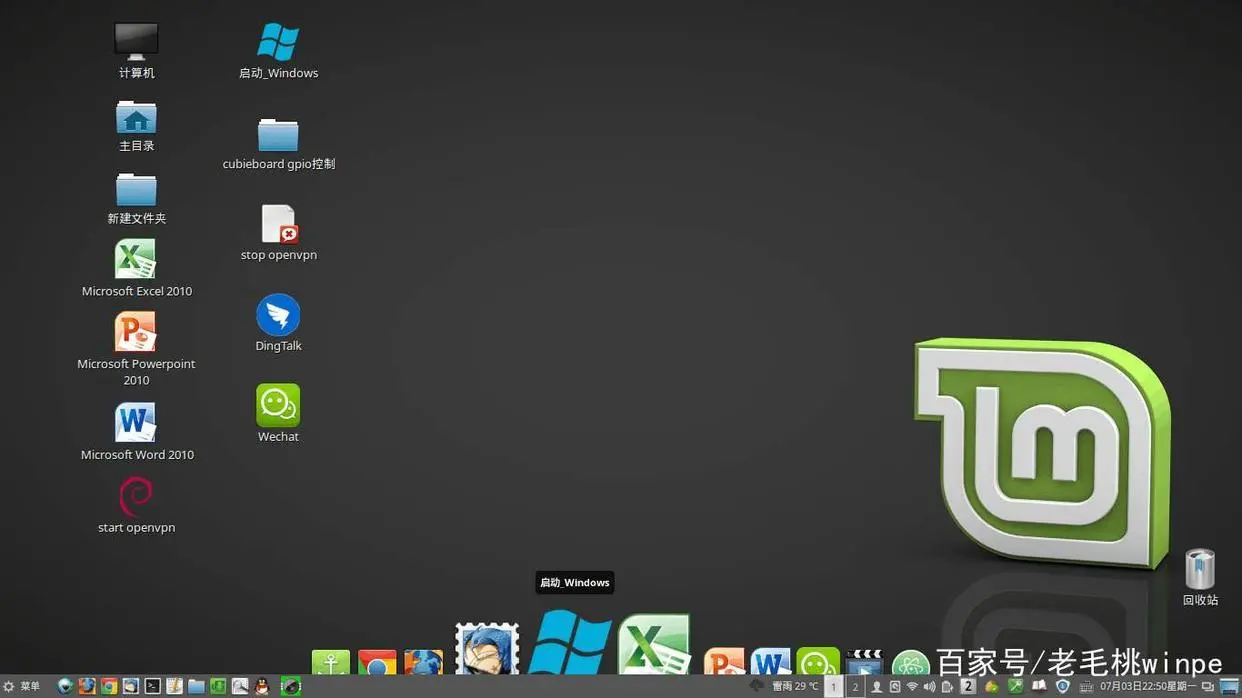1242x698 pixels.
Task: Select the stop openvpn desktop launcher
Action: coord(279,232)
